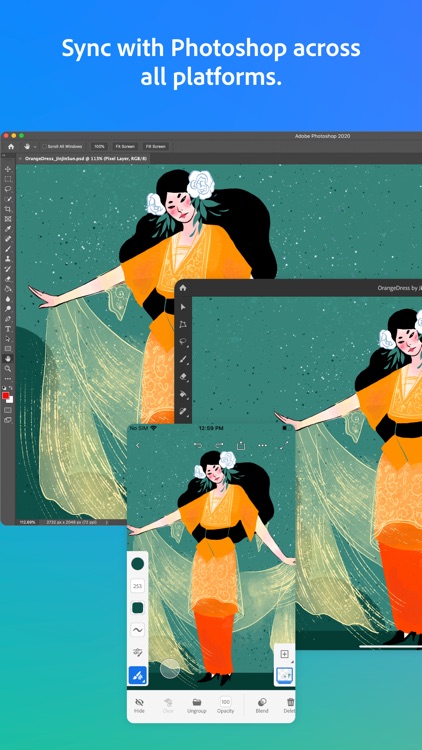
Task: Select the Spot Healing Brush tool
Action: (x=8, y=239)
